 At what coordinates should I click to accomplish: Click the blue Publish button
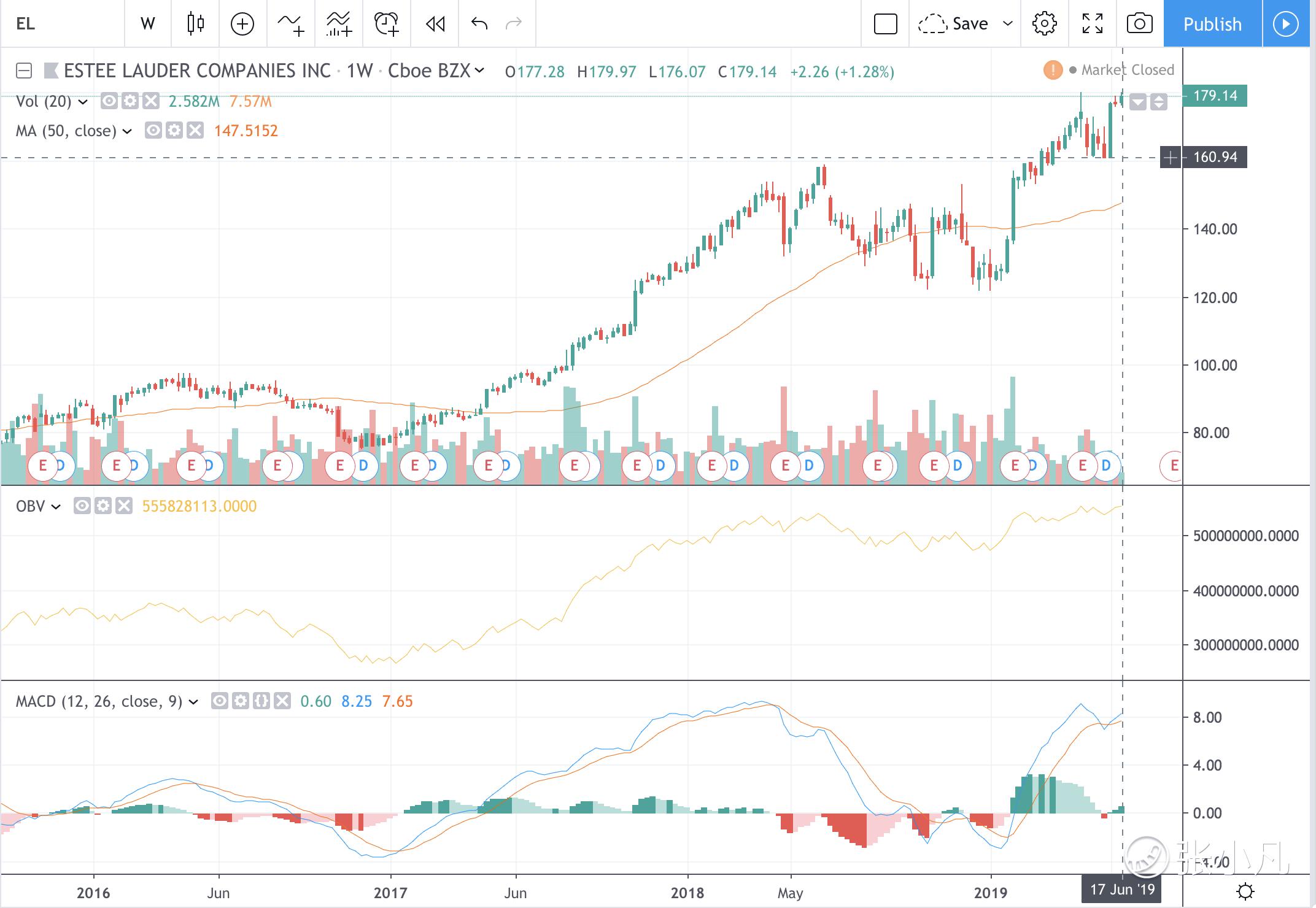1212,24
